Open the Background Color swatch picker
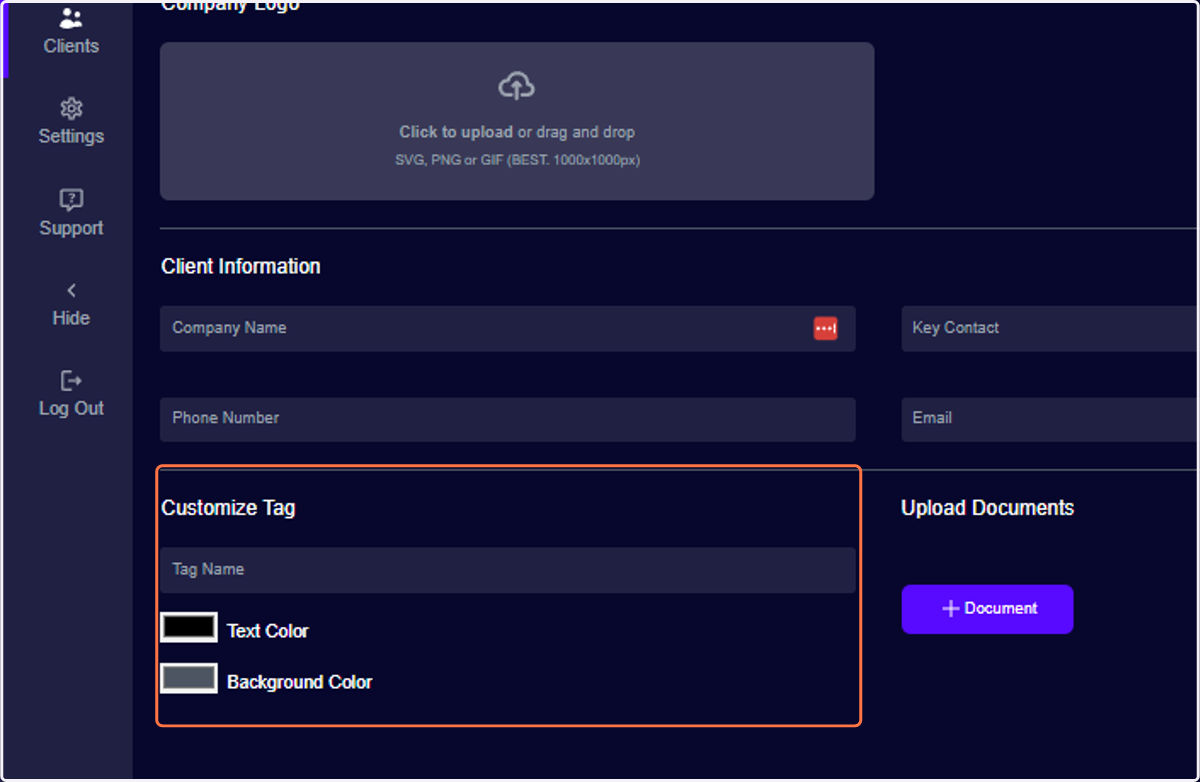Screen dimensions: 1200x782 189,678
